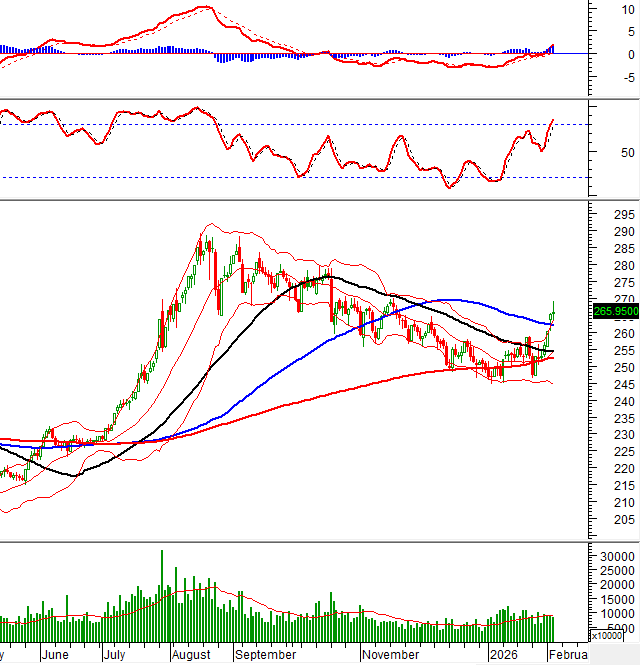
Task: Select the 240 level on the price axis
Action: pyautogui.click(x=624, y=402)
